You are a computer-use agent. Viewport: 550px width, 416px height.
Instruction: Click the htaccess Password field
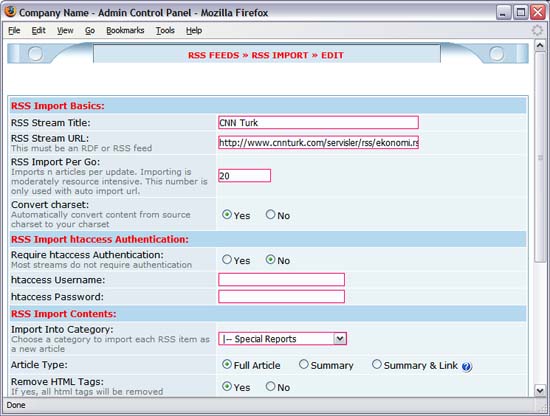[281, 296]
